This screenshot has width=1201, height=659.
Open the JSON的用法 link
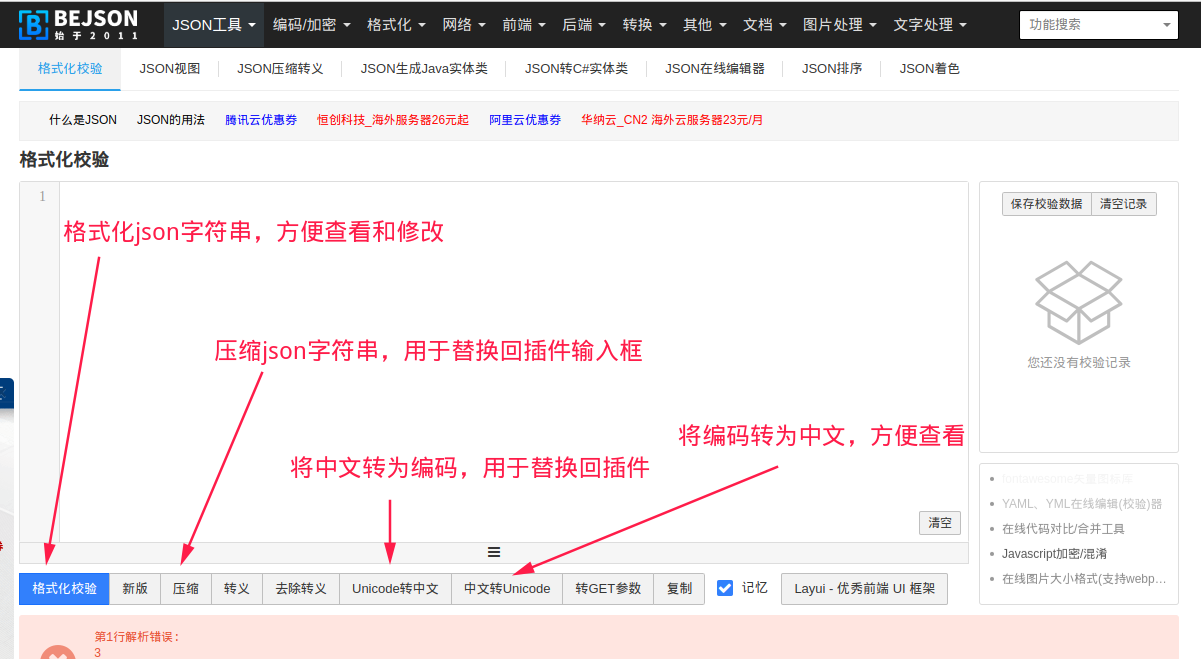(171, 120)
